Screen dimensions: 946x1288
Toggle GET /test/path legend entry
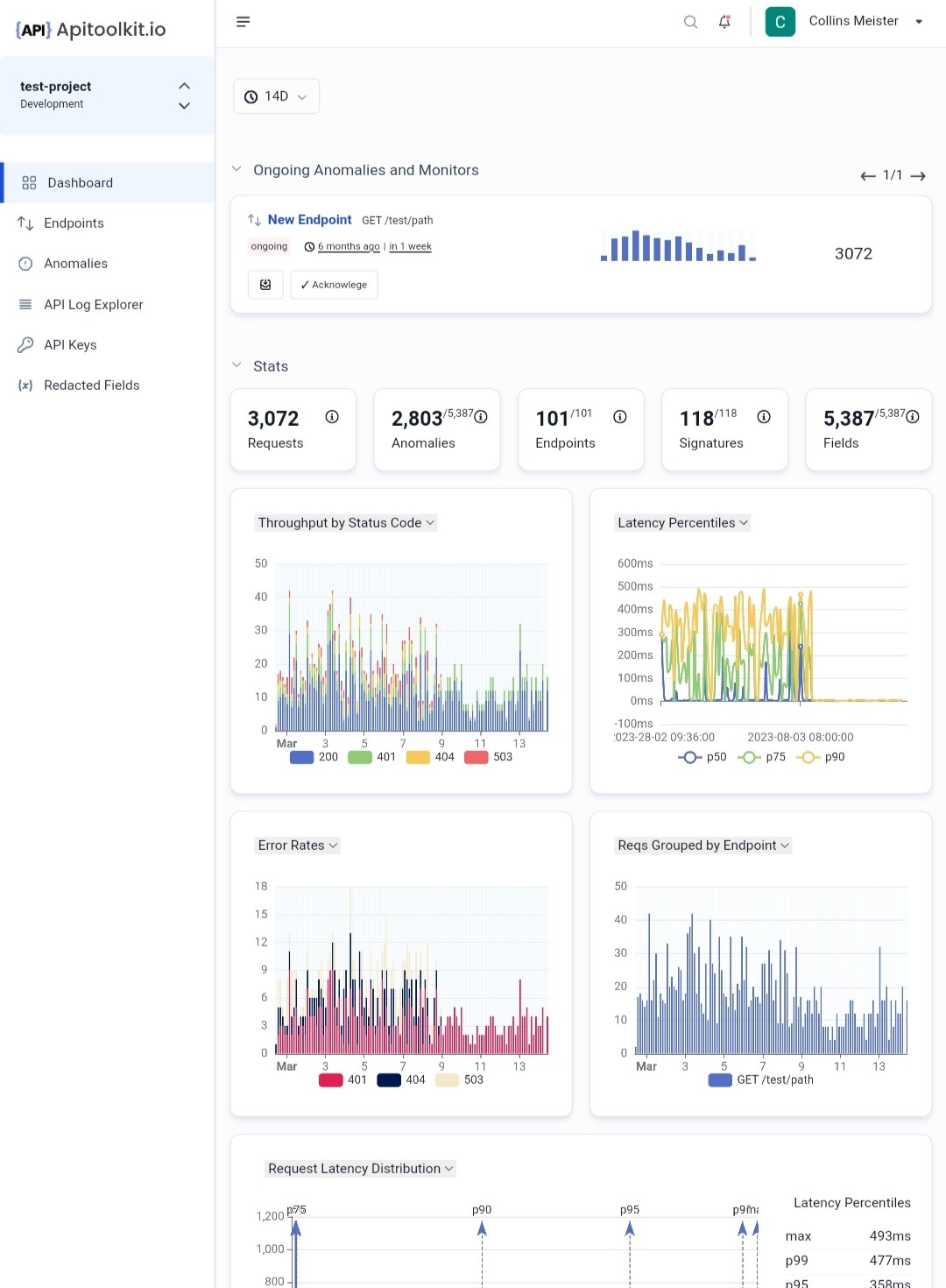[x=761, y=1080]
